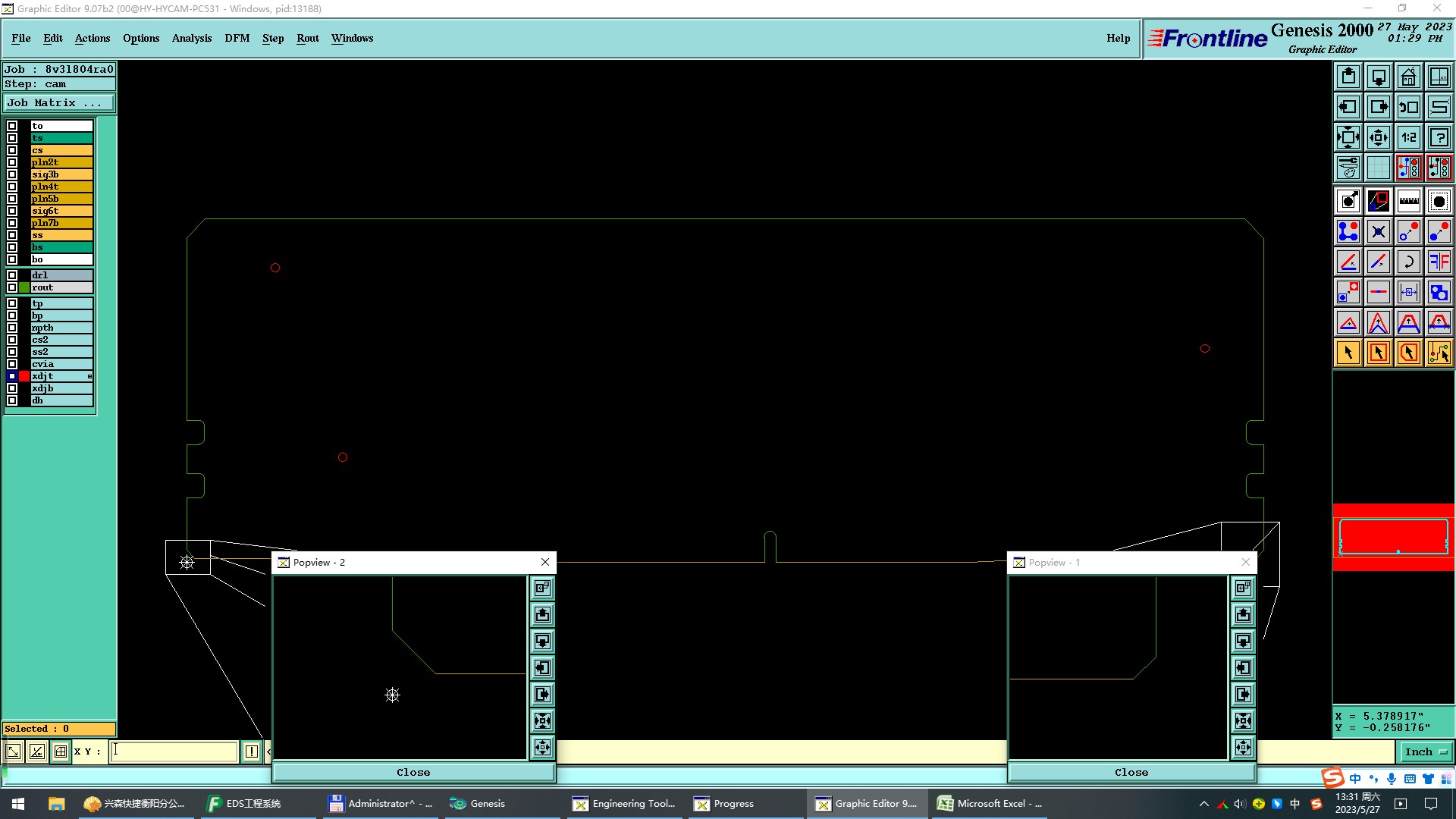Screen dimensions: 1456x819
Task: Click the pan left view icon
Action: (x=1348, y=107)
